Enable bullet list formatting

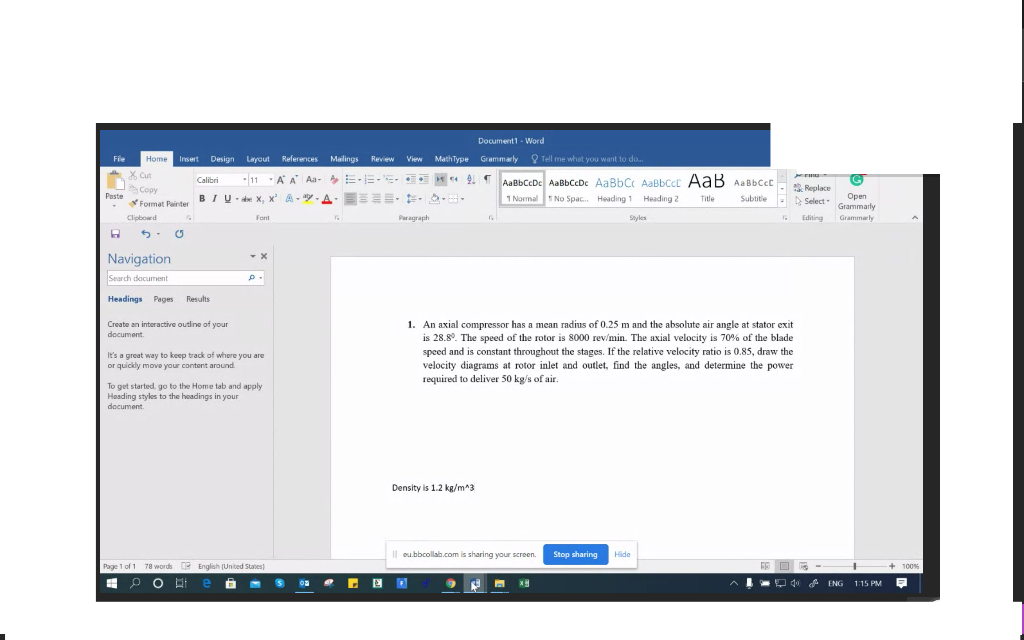coord(350,179)
